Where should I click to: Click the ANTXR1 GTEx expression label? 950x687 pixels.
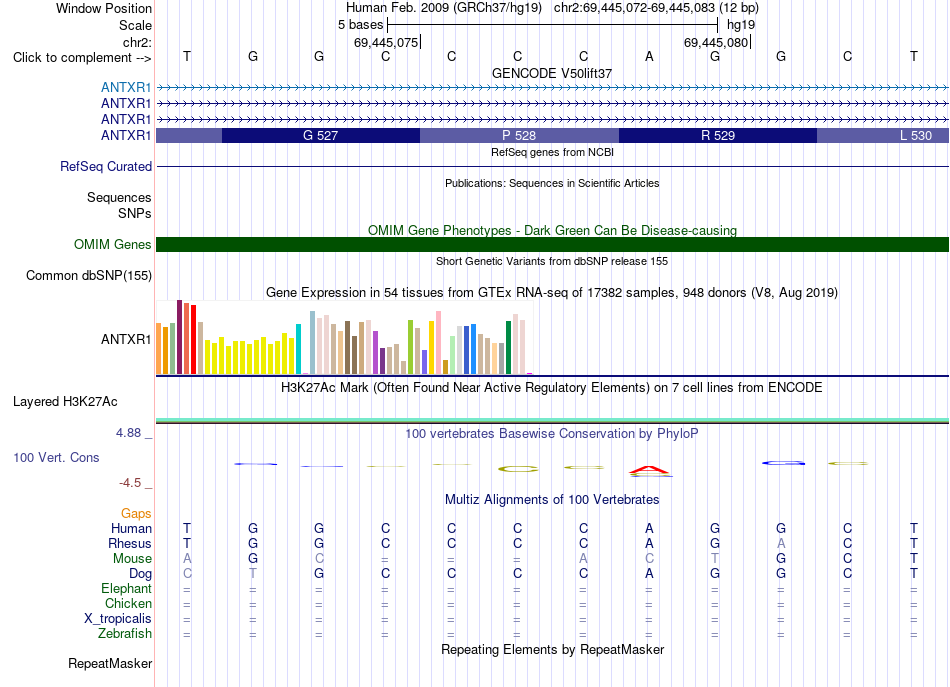click(x=126, y=339)
